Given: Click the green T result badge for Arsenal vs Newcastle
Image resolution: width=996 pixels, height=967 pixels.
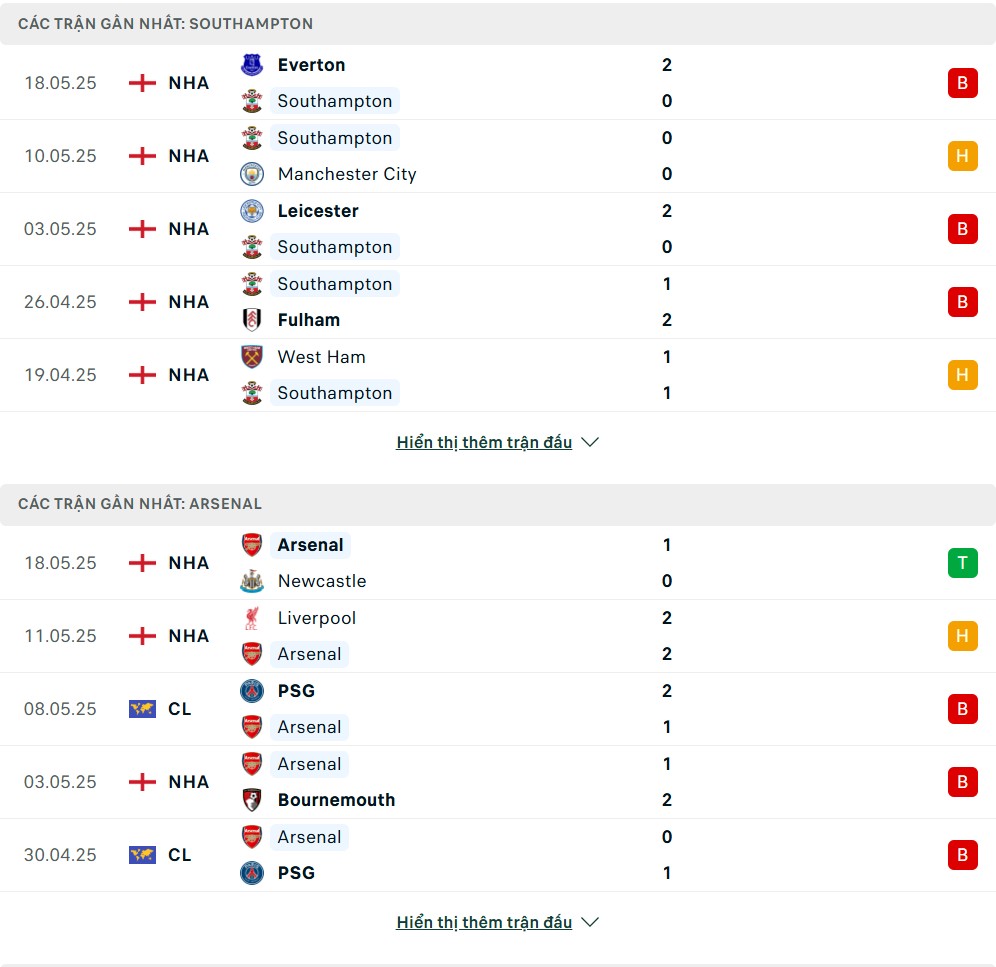Looking at the screenshot, I should point(962,563).
